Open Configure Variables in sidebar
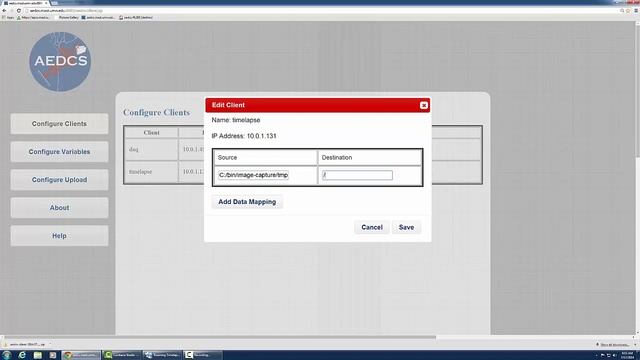The width and height of the screenshot is (640, 360). click(59, 152)
